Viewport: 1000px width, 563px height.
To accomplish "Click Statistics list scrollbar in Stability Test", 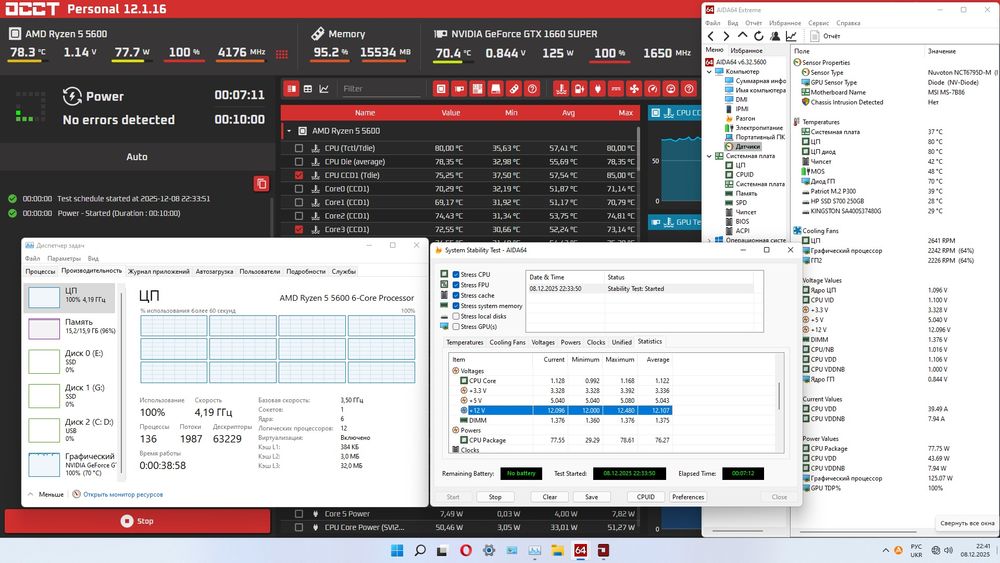I will pos(779,395).
